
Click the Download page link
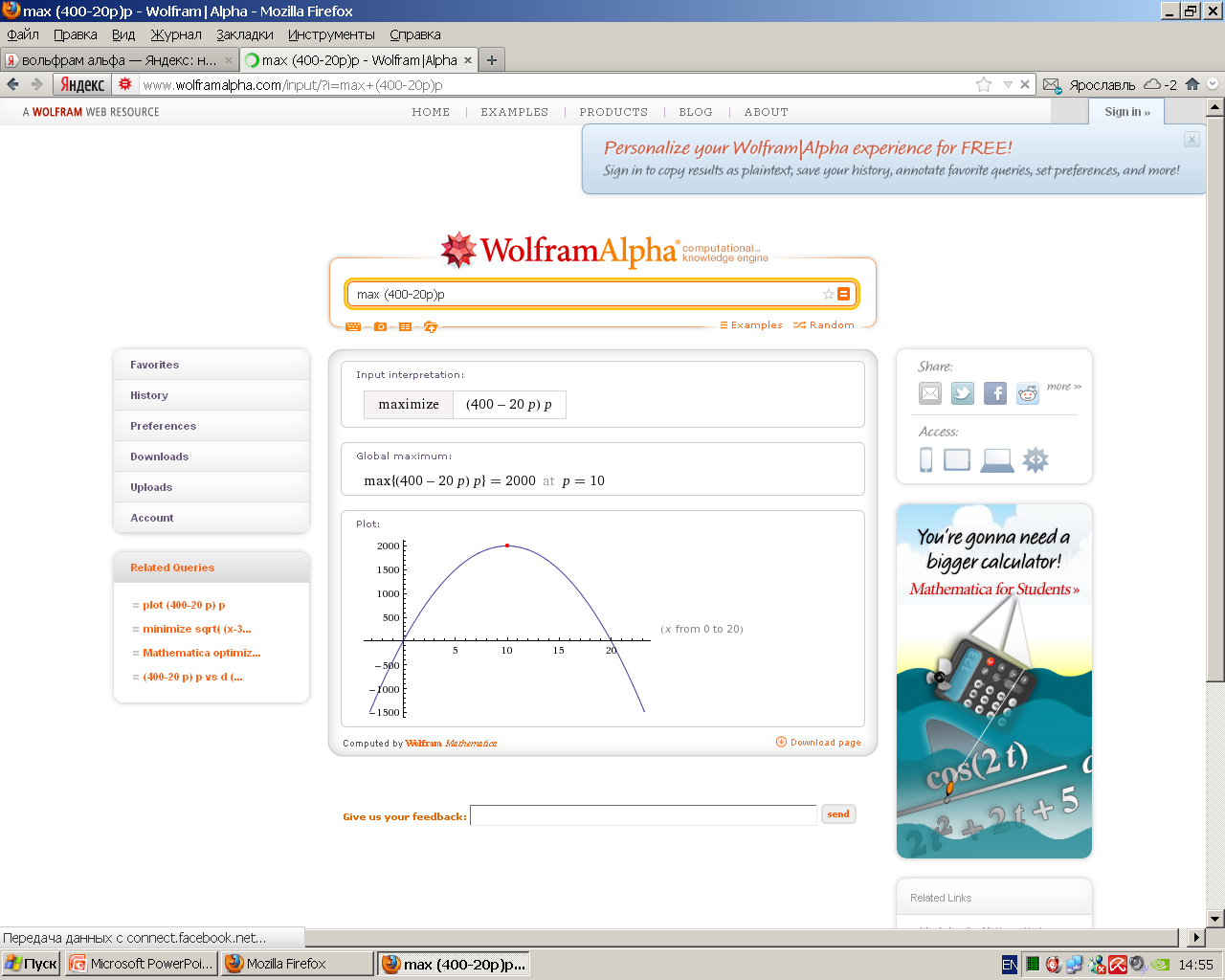(818, 743)
